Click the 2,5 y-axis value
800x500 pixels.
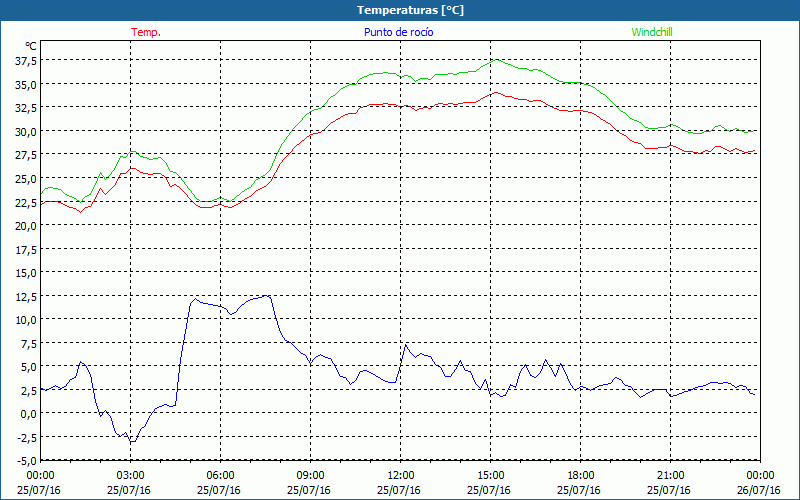[x=29, y=391]
